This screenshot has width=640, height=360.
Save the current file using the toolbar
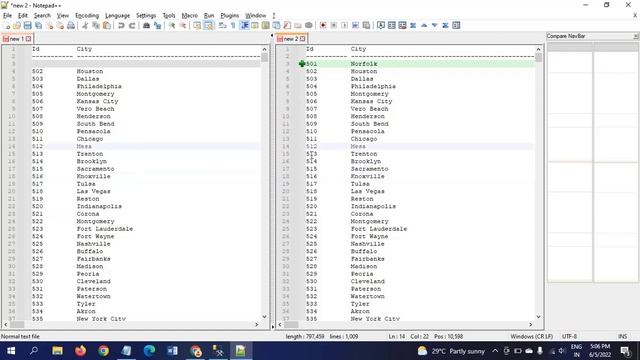tap(27, 25)
